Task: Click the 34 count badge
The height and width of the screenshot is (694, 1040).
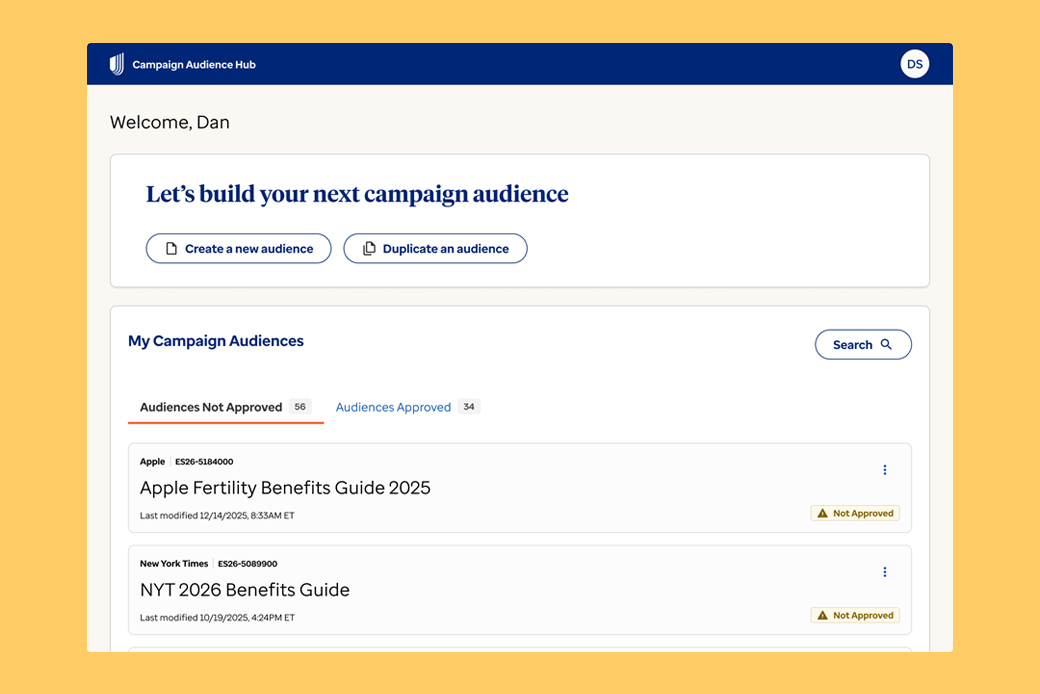Action: [469, 407]
